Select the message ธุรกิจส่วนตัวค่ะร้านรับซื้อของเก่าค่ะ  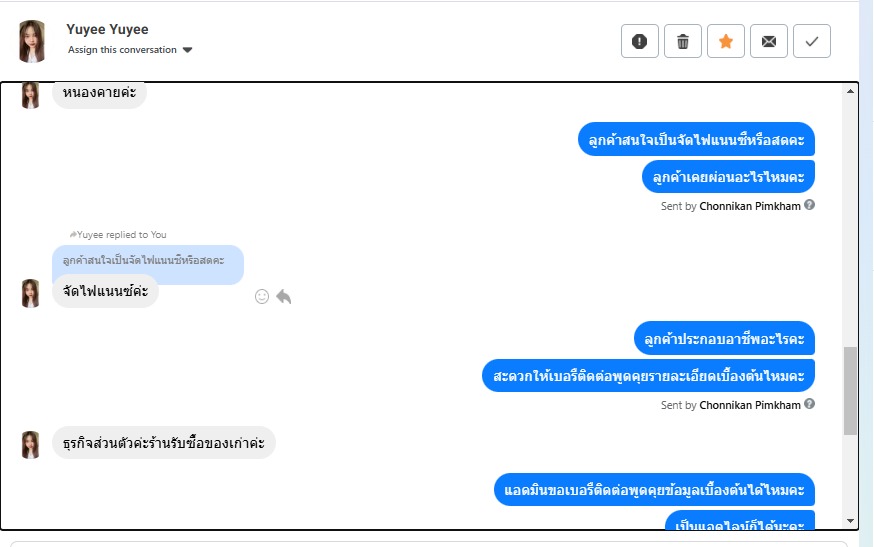pos(164,443)
